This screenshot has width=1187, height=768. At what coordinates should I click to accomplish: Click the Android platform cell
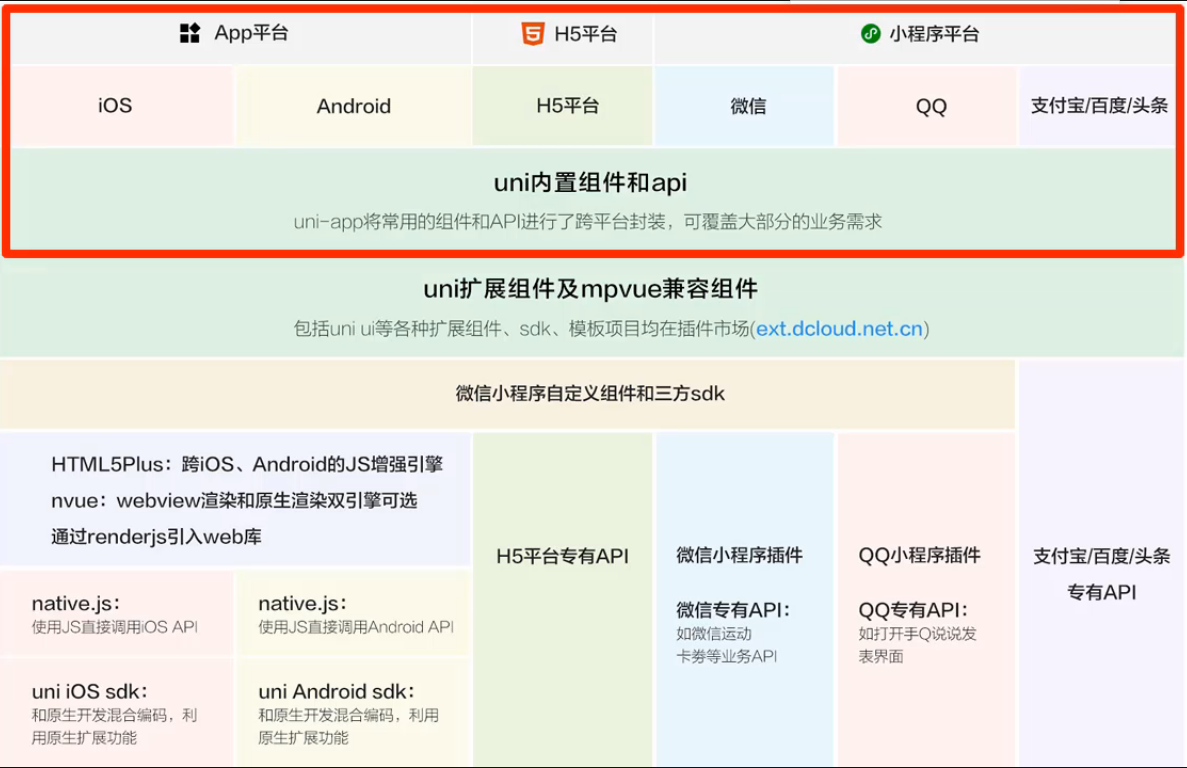354,106
